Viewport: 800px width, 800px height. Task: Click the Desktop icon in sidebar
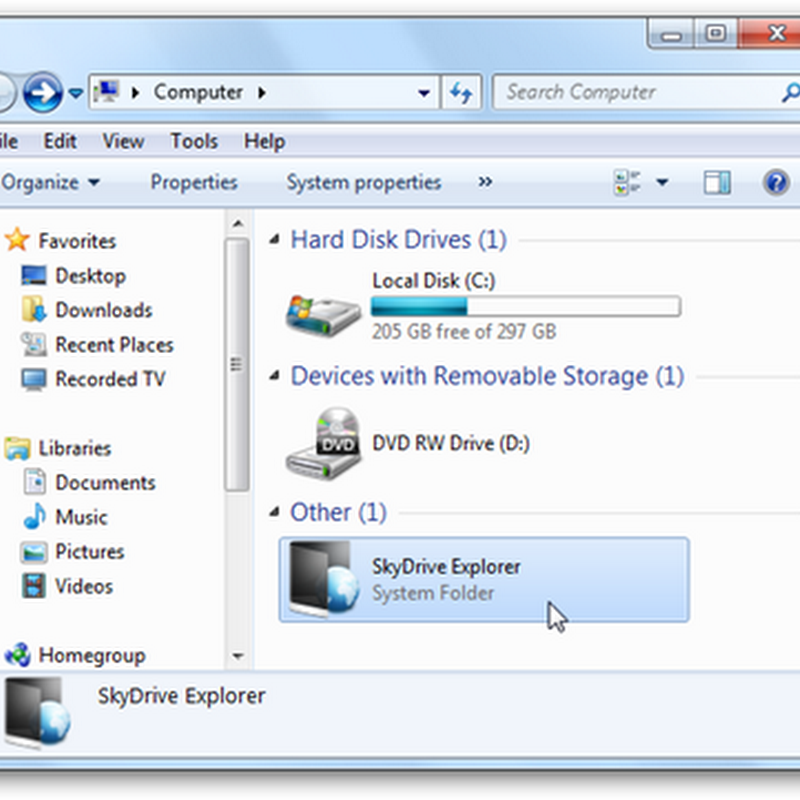[x=34, y=276]
